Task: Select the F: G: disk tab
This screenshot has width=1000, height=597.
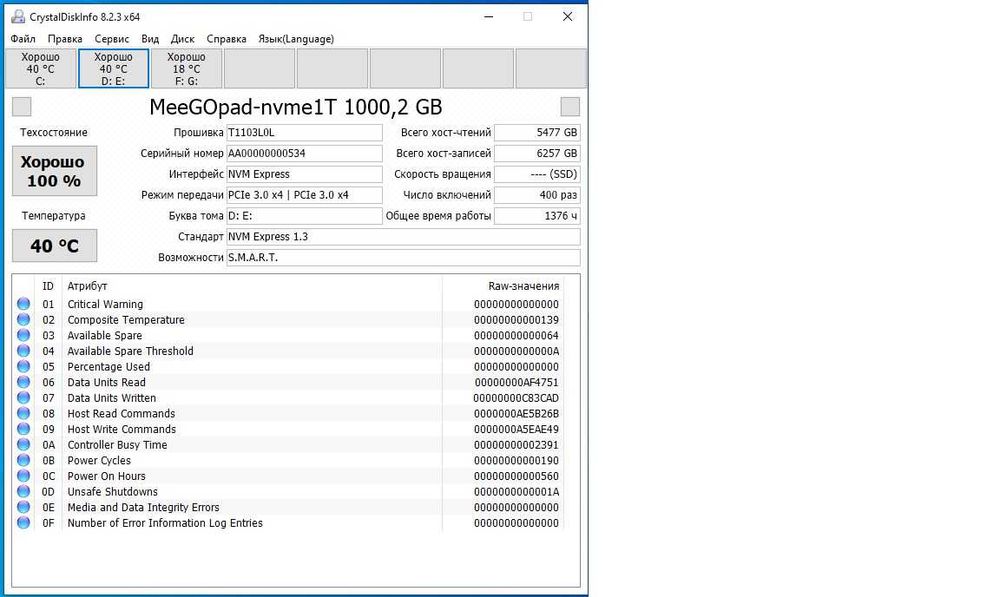Action: 186,69
